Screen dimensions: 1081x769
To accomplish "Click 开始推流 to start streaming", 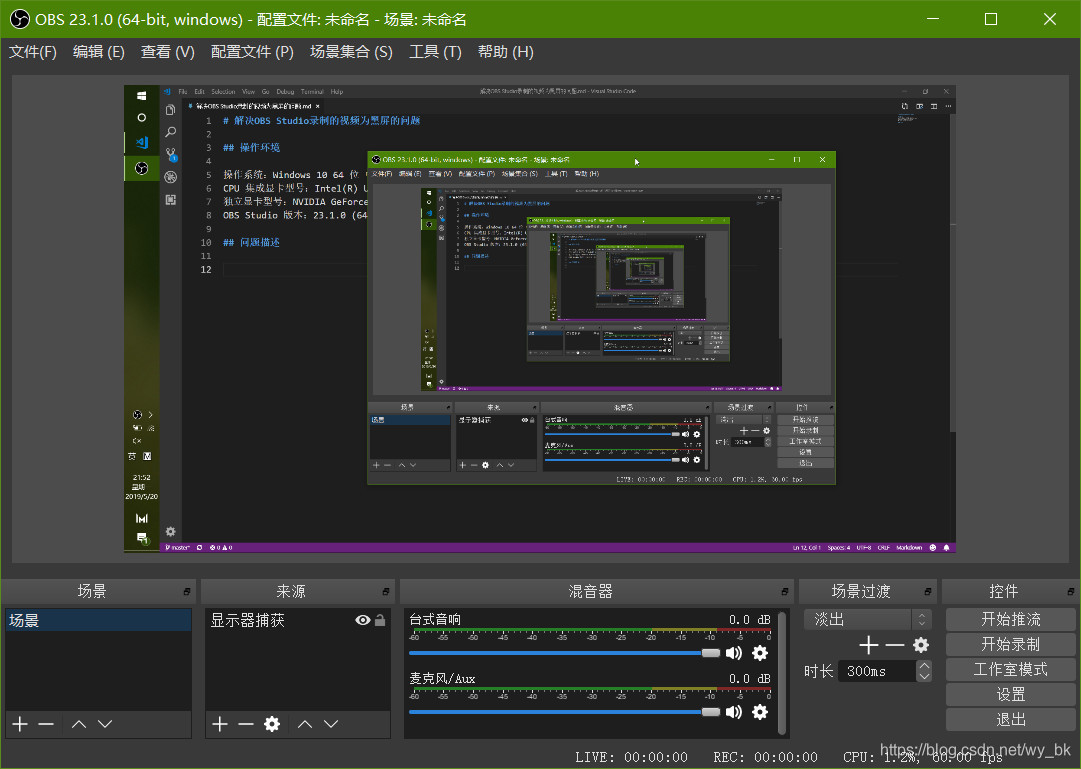I will click(1011, 619).
